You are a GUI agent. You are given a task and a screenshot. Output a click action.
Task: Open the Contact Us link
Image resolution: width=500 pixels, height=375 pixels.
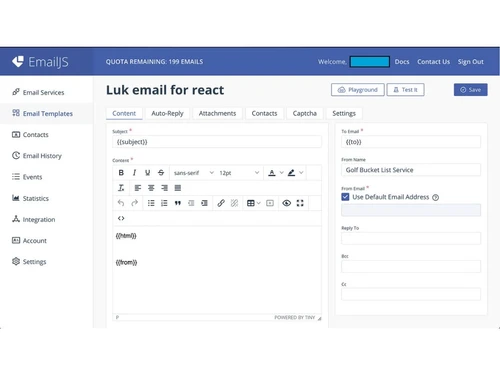tap(433, 62)
